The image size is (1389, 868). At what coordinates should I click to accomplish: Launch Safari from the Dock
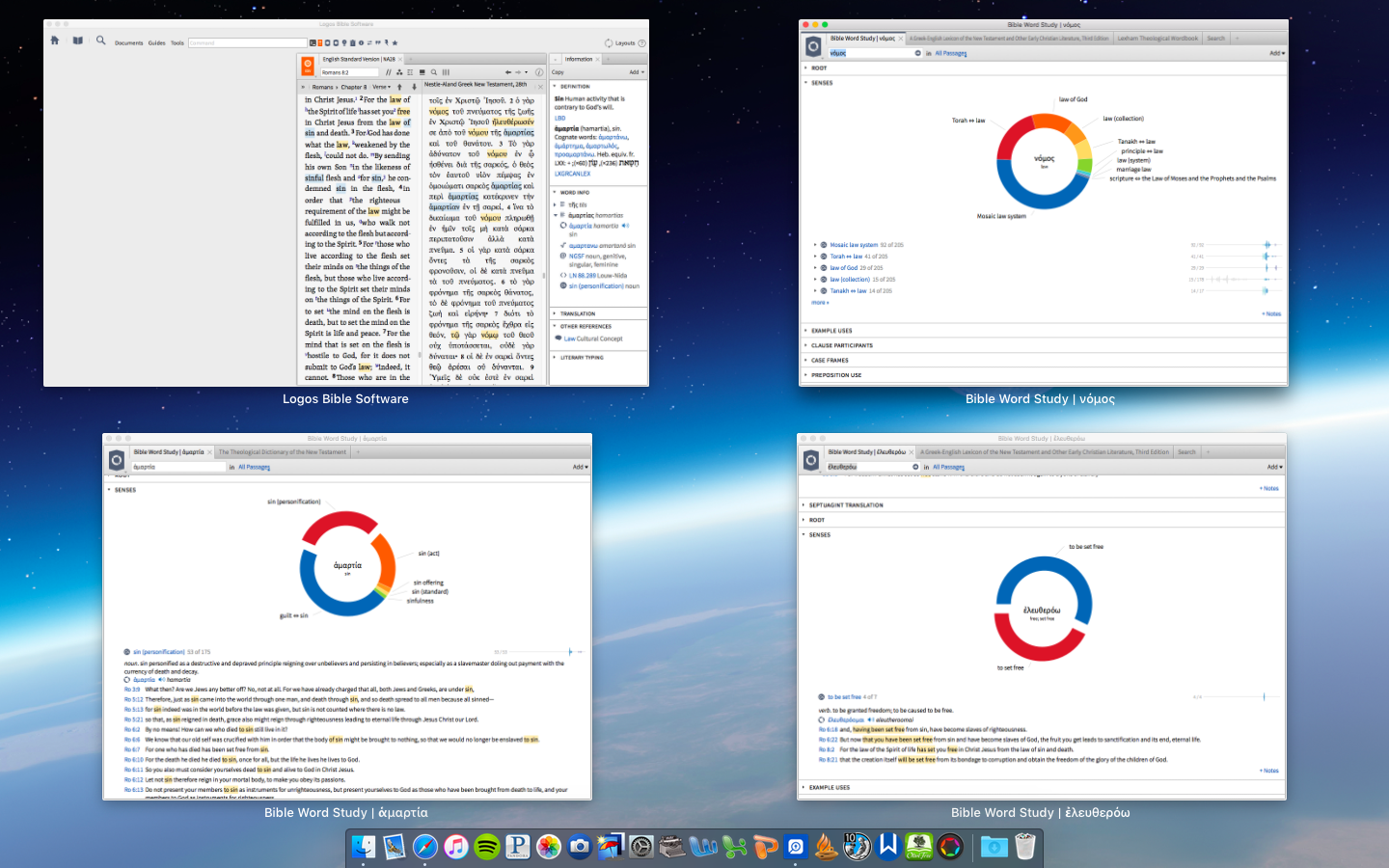425,847
